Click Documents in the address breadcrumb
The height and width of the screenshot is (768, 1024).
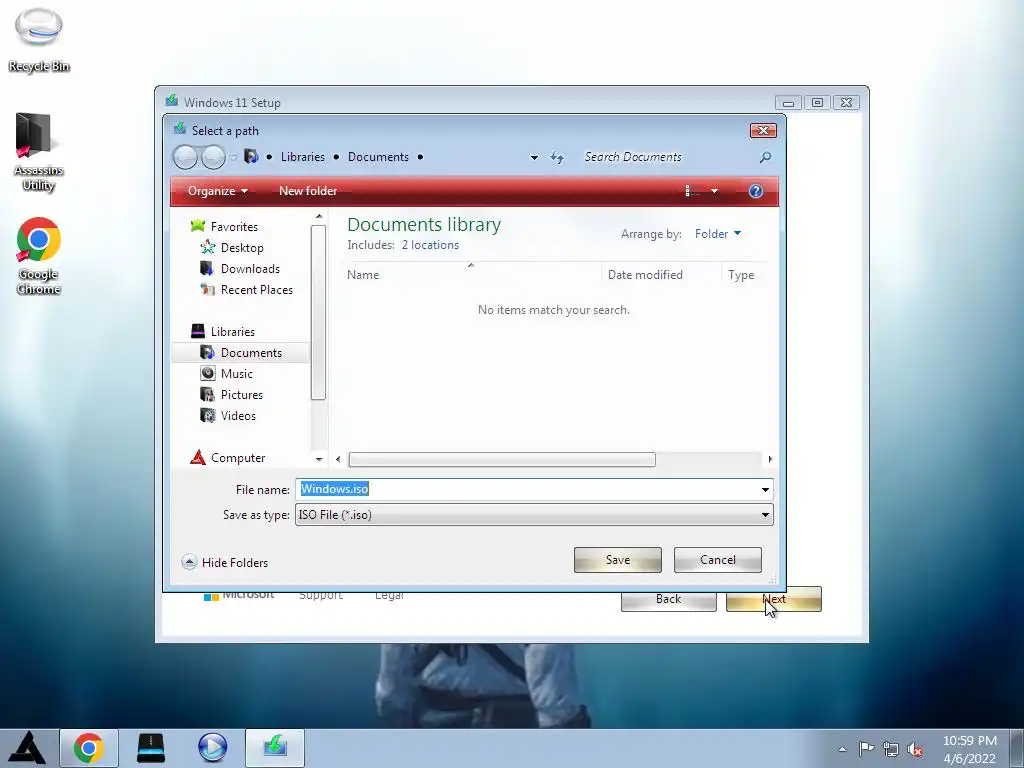[x=378, y=157]
